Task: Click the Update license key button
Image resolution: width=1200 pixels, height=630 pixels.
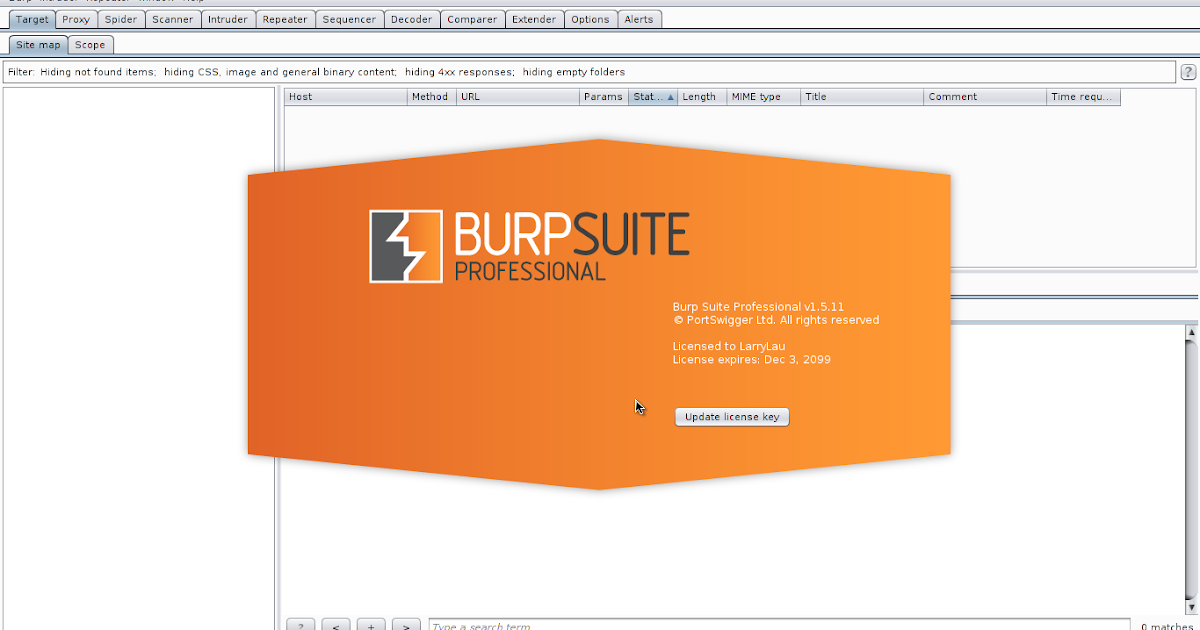Action: tap(732, 417)
